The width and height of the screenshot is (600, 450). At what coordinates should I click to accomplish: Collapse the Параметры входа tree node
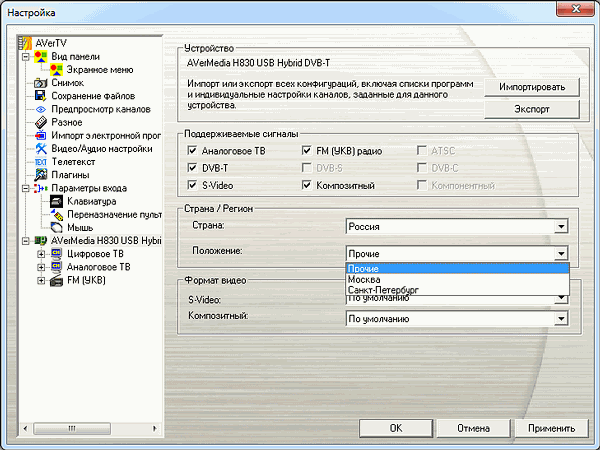click(x=25, y=188)
